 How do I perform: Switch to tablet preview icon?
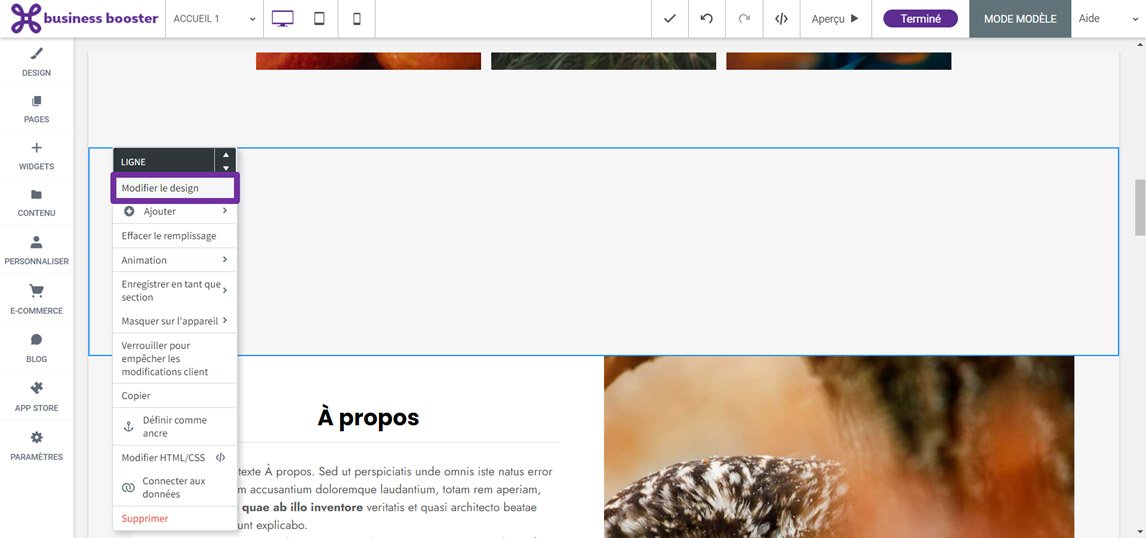pos(319,19)
